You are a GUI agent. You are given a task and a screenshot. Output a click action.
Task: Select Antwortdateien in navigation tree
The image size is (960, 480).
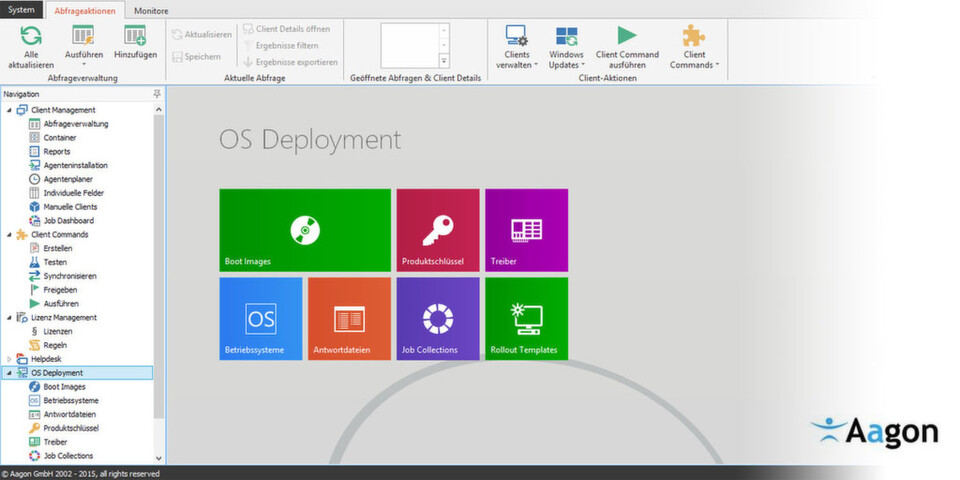click(x=70, y=414)
